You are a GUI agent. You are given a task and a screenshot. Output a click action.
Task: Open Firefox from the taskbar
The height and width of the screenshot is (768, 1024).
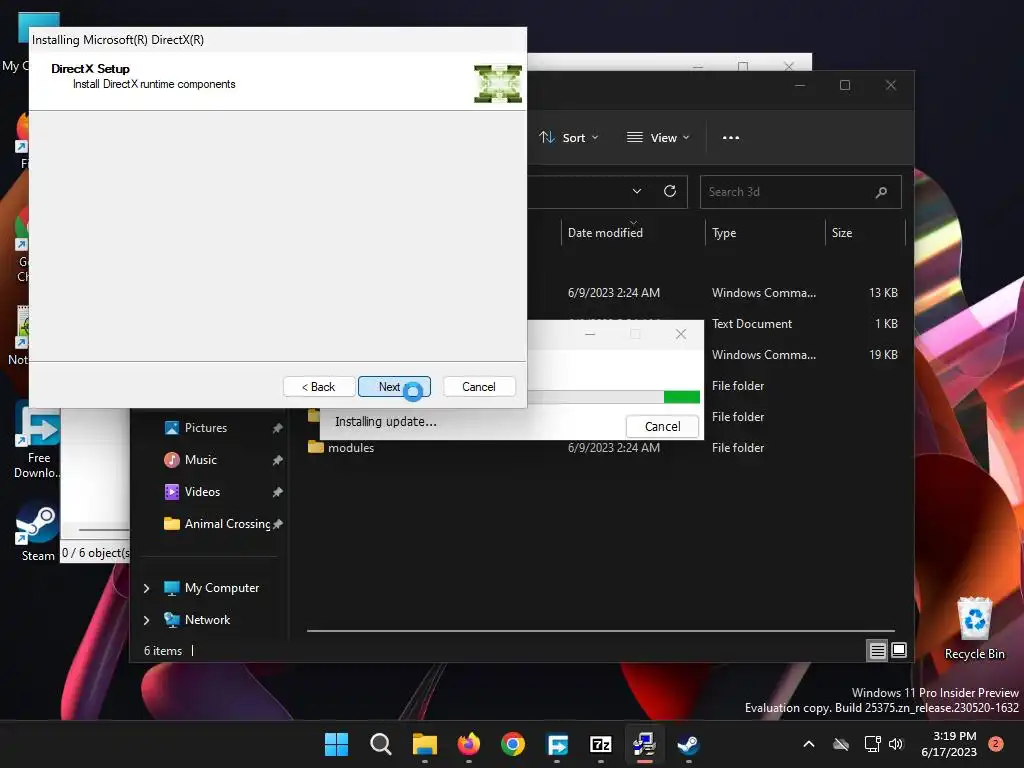coord(468,744)
